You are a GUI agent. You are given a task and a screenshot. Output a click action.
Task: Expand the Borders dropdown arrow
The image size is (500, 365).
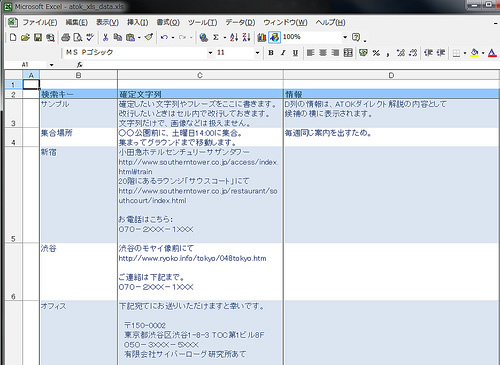(x=465, y=53)
